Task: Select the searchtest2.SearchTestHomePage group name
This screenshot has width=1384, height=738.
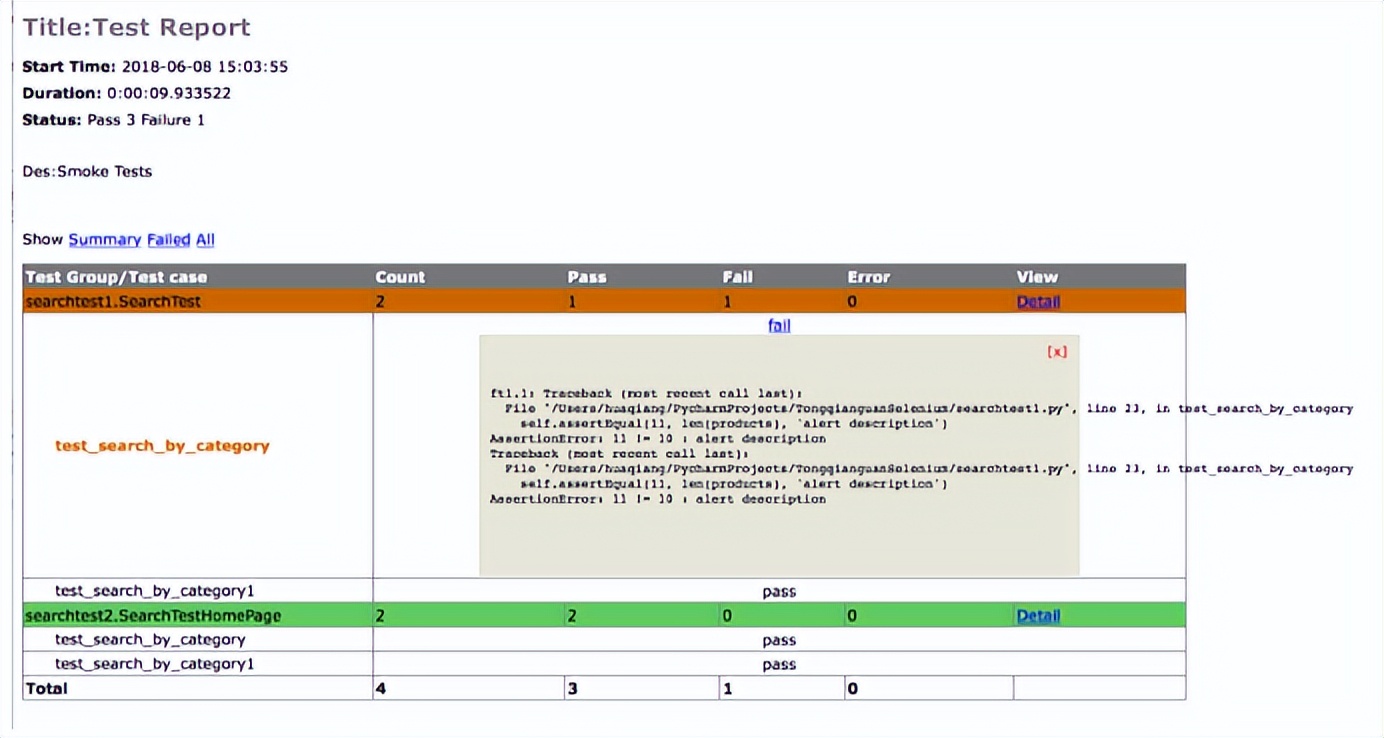Action: pyautogui.click(x=153, y=616)
